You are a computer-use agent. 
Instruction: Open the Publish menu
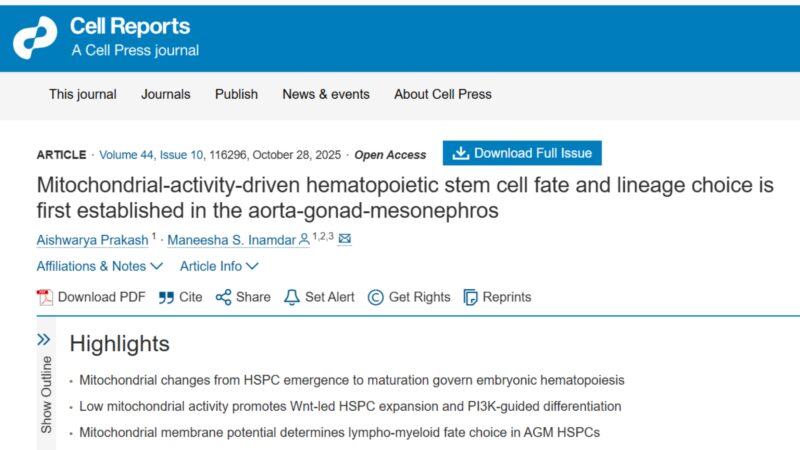tap(236, 94)
